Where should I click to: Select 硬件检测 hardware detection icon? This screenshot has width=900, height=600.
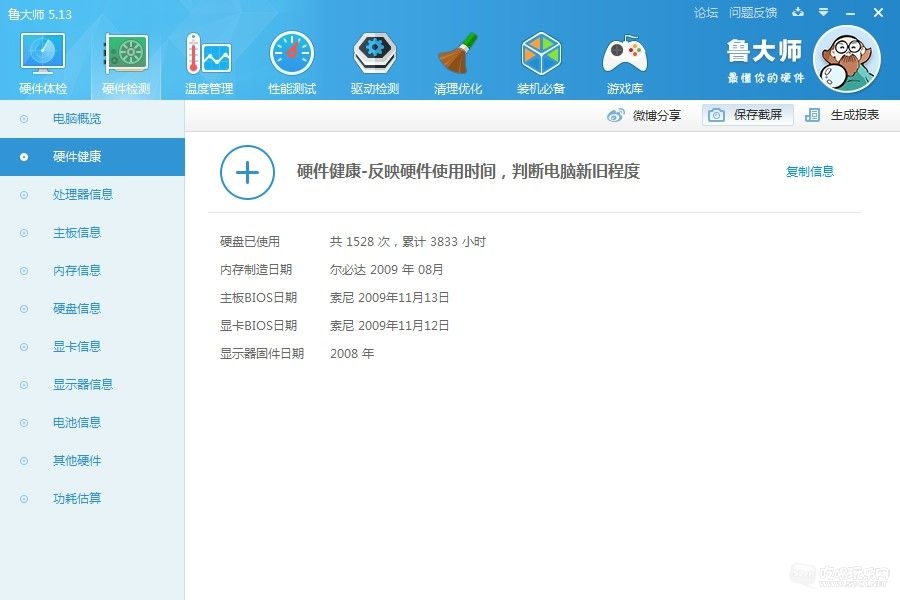click(126, 54)
